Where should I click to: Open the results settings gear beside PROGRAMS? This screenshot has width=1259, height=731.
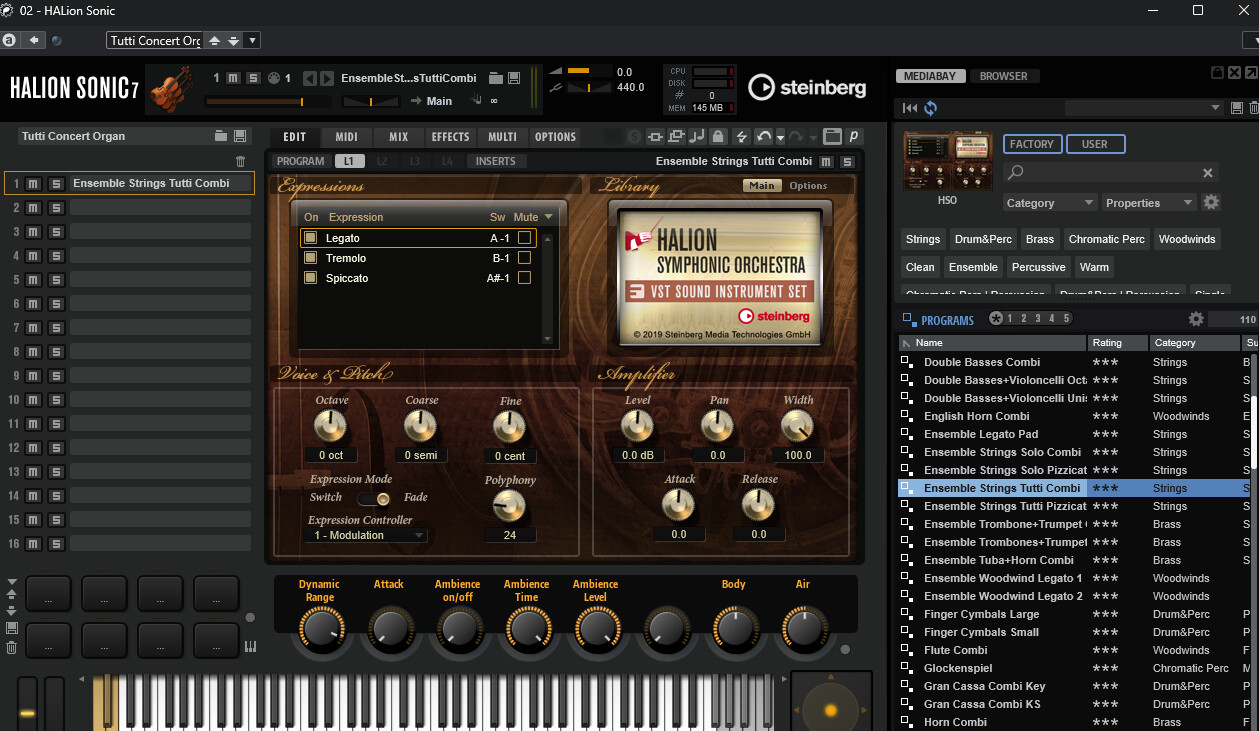[1196, 319]
